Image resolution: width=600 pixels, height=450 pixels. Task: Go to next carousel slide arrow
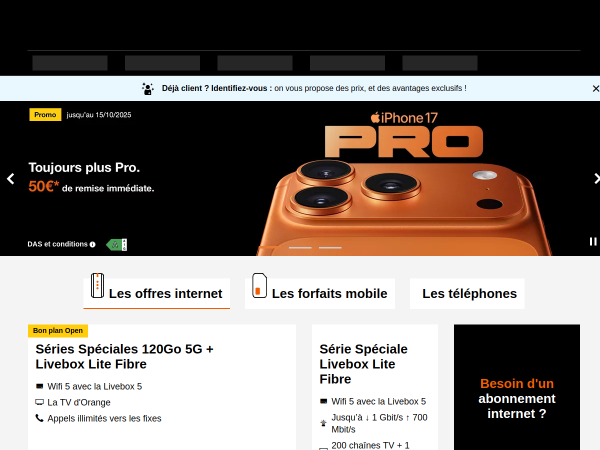pos(596,179)
